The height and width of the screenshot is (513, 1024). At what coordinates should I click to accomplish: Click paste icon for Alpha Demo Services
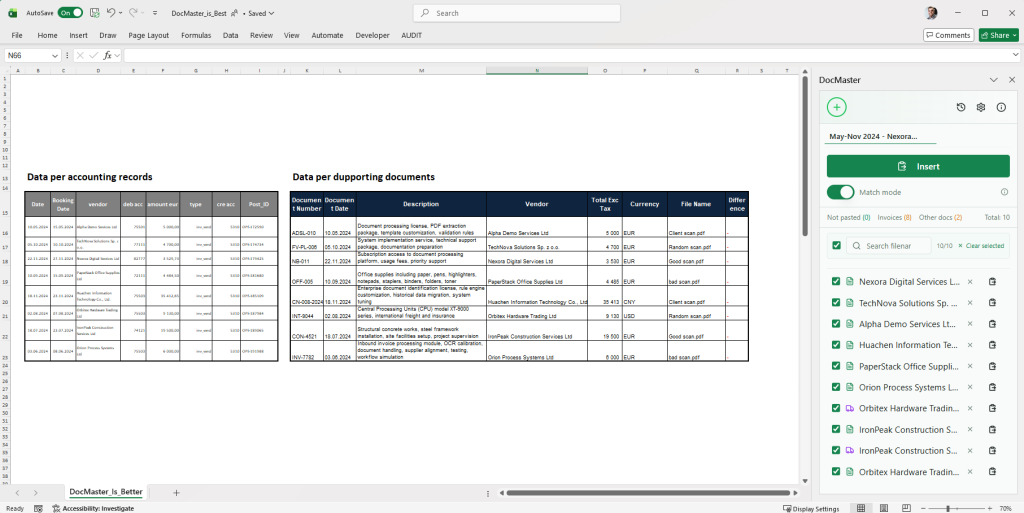pyautogui.click(x=992, y=324)
